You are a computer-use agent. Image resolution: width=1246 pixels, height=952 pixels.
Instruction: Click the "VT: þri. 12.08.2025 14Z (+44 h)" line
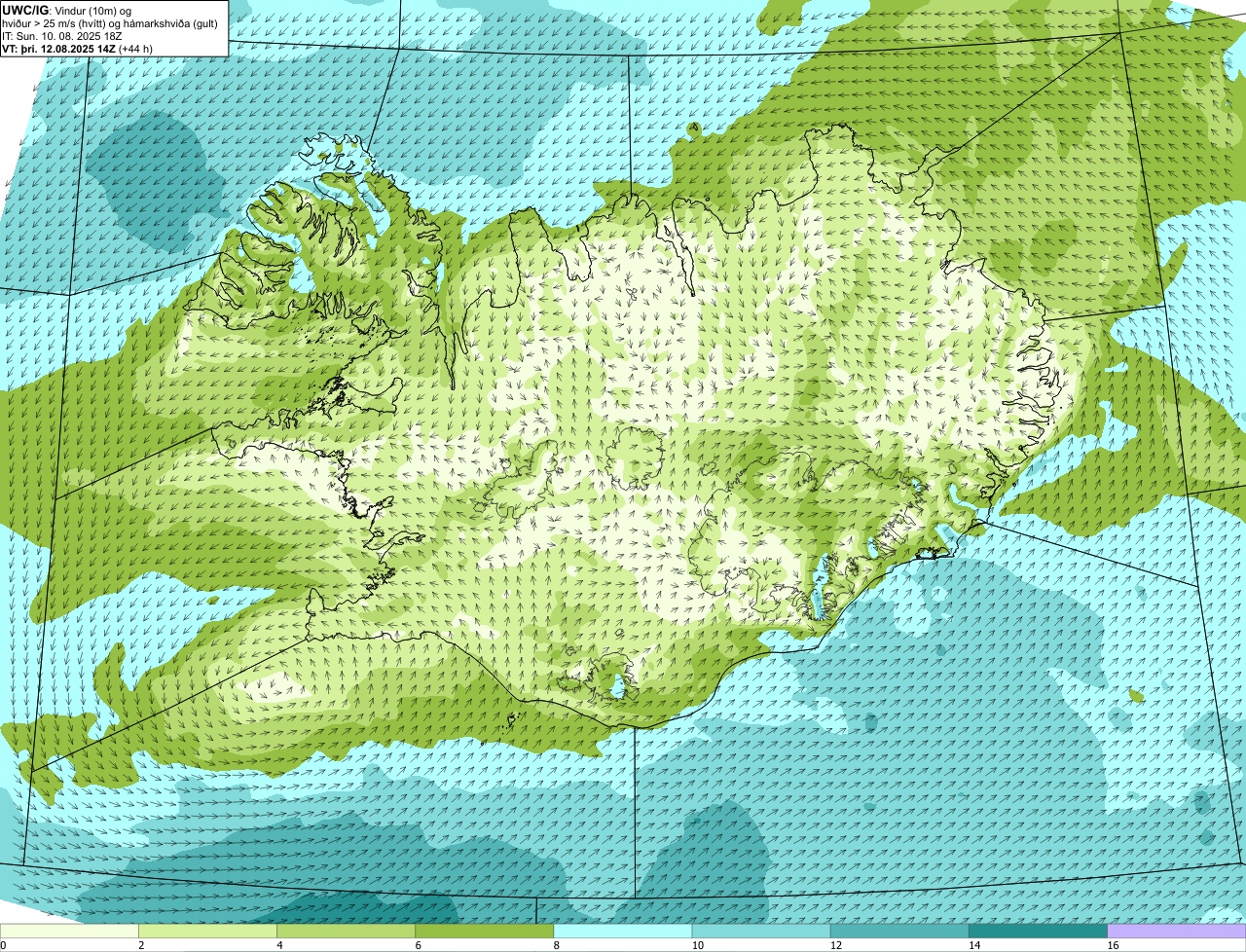click(x=78, y=49)
